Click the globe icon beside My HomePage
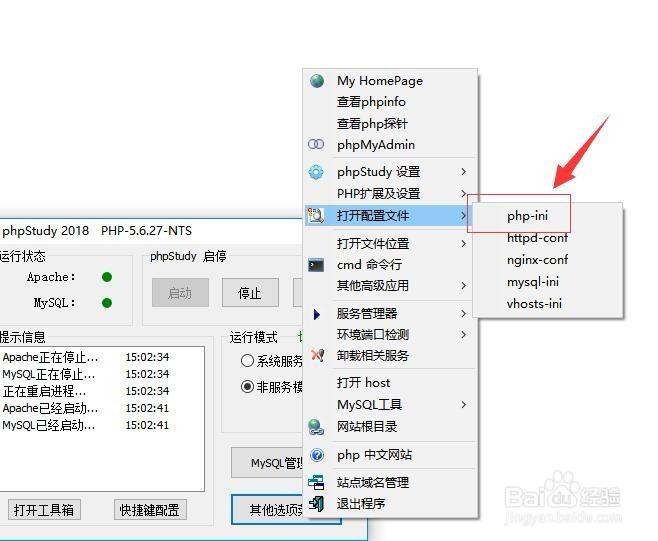658x541 pixels. pyautogui.click(x=317, y=81)
